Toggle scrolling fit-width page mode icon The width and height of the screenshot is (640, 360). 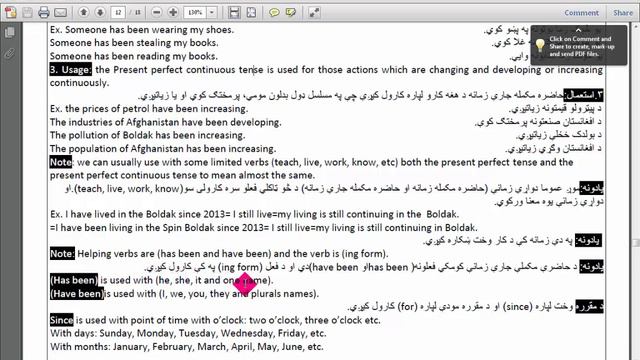pos(234,13)
